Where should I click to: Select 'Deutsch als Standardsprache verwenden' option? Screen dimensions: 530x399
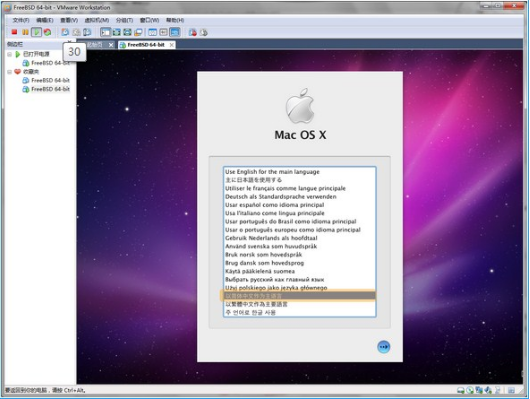[x=299, y=196]
